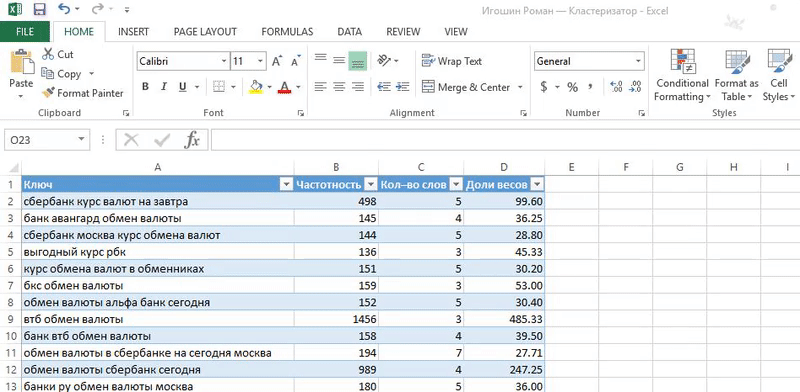Toggle the highlighted Bottom Align icon
This screenshot has width=800, height=392.
358,61
